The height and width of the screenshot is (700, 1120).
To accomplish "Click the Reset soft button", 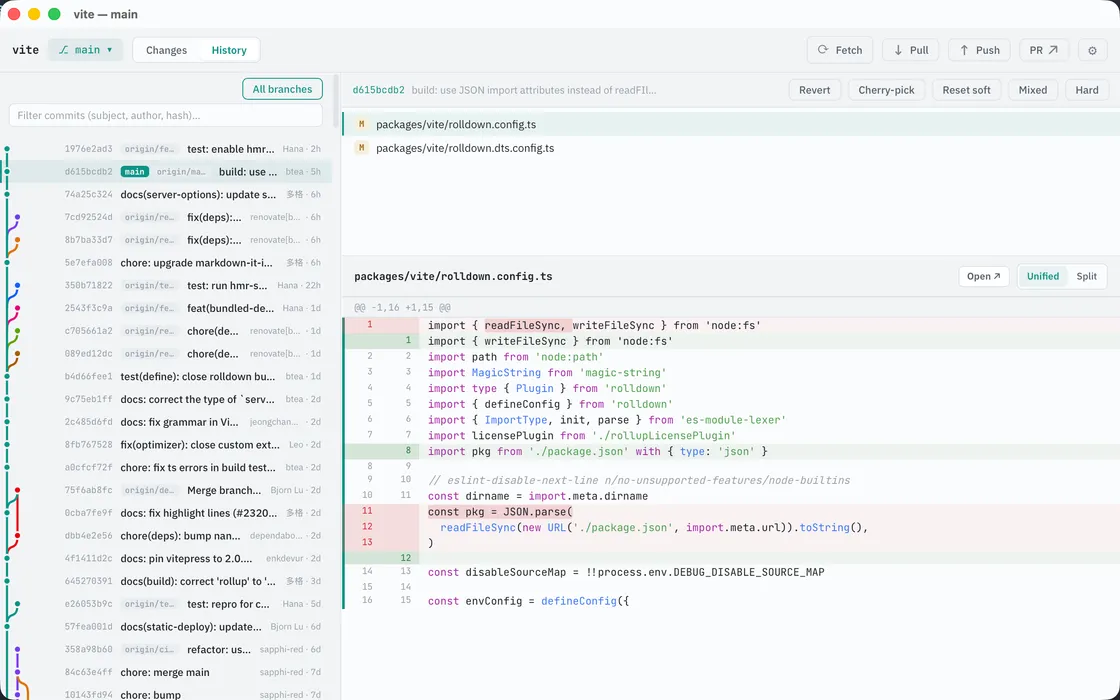I will pos(966,90).
